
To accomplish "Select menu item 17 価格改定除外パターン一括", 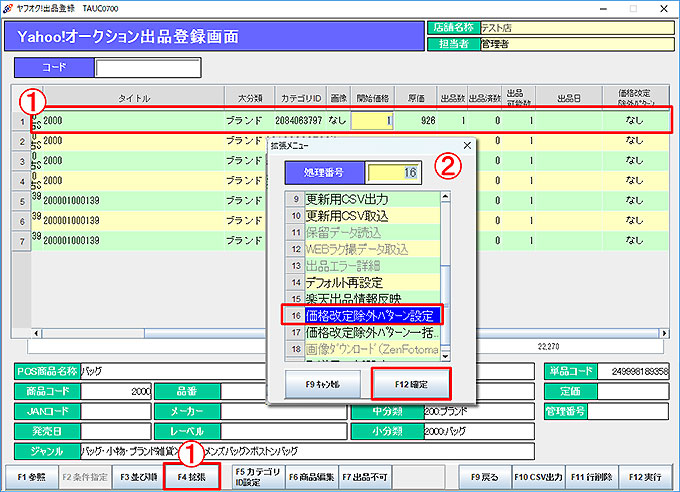I will (x=372, y=332).
